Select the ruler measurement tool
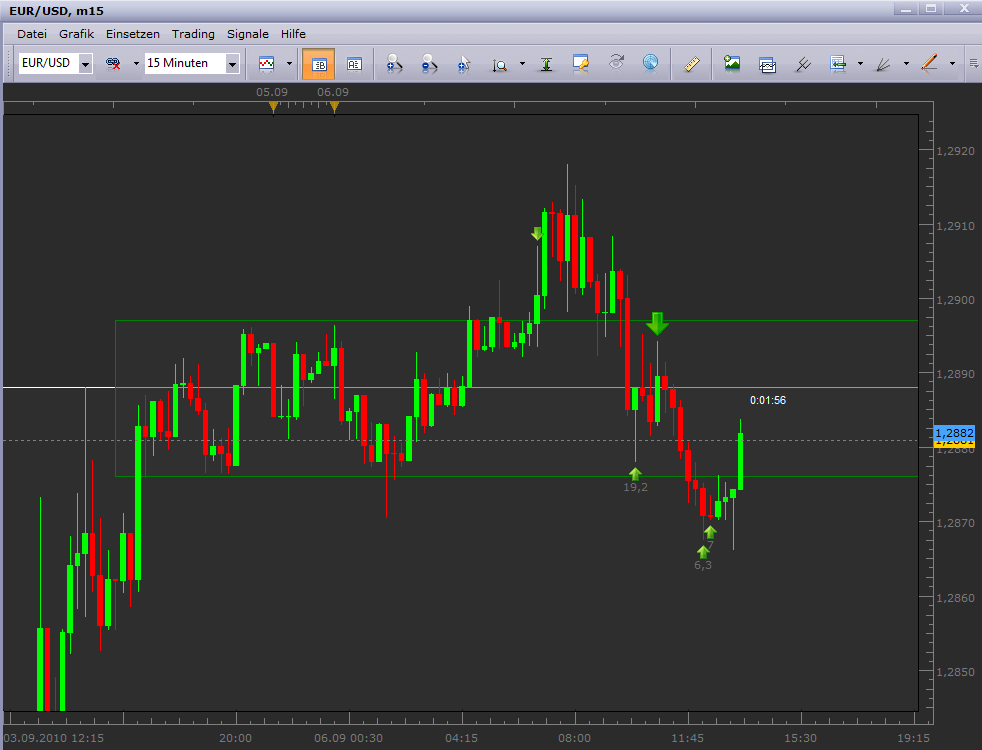The width and height of the screenshot is (982, 750). (x=691, y=64)
